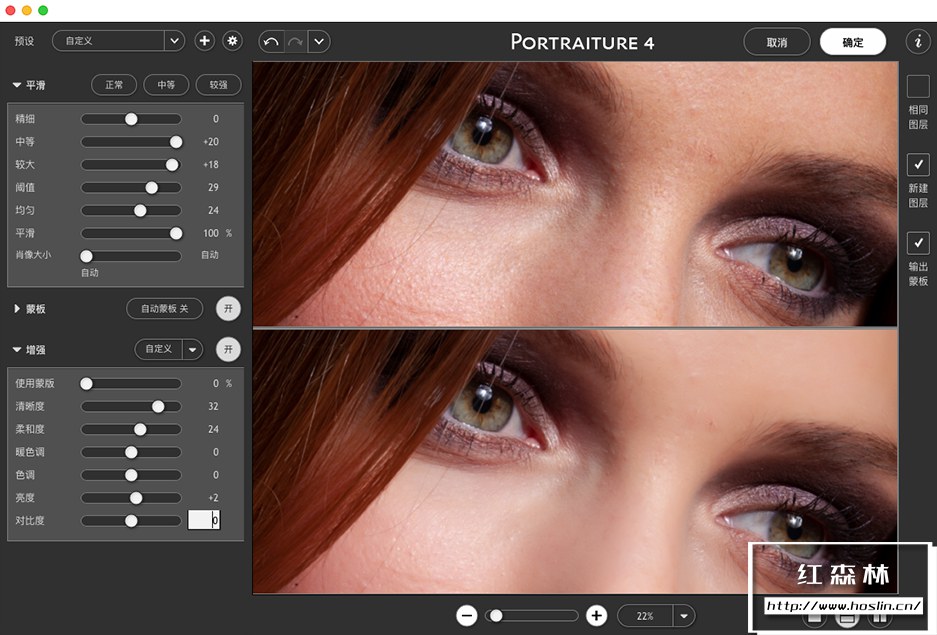Uncheck the 新建图层 checkbox
This screenshot has height=635, width=937.
pos(918,164)
